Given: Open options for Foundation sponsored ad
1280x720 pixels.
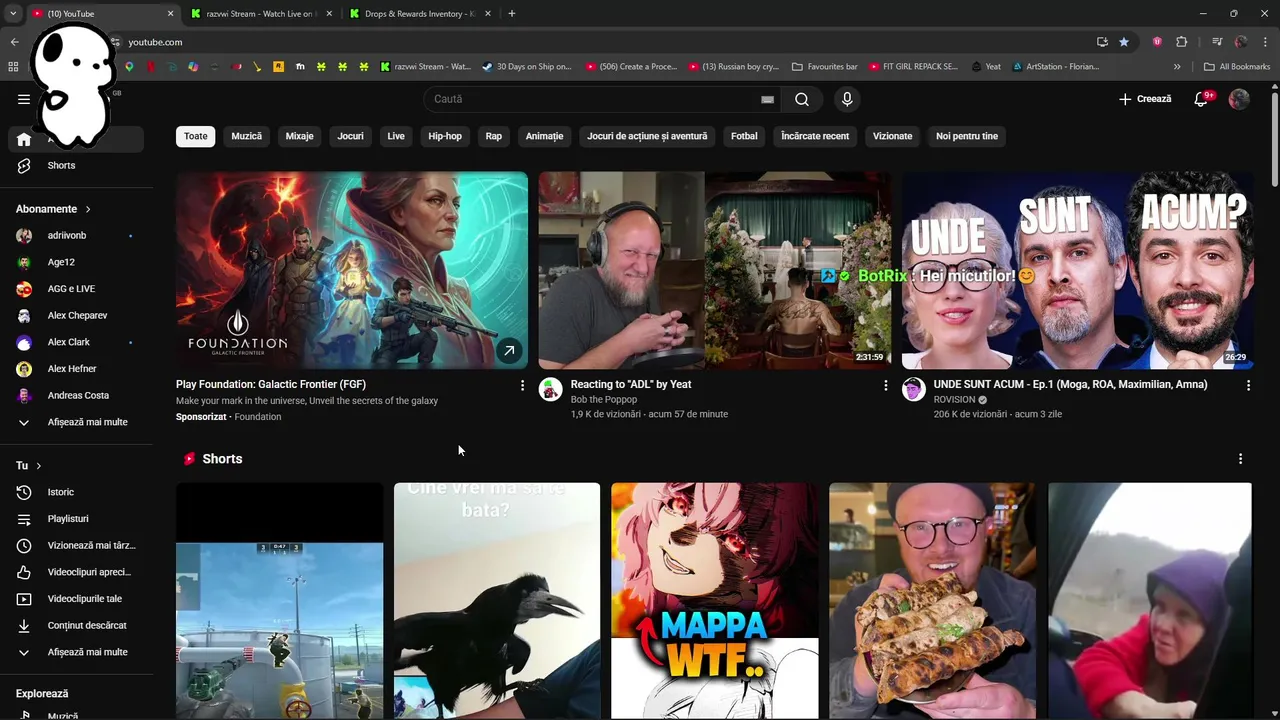Looking at the screenshot, I should (x=522, y=385).
